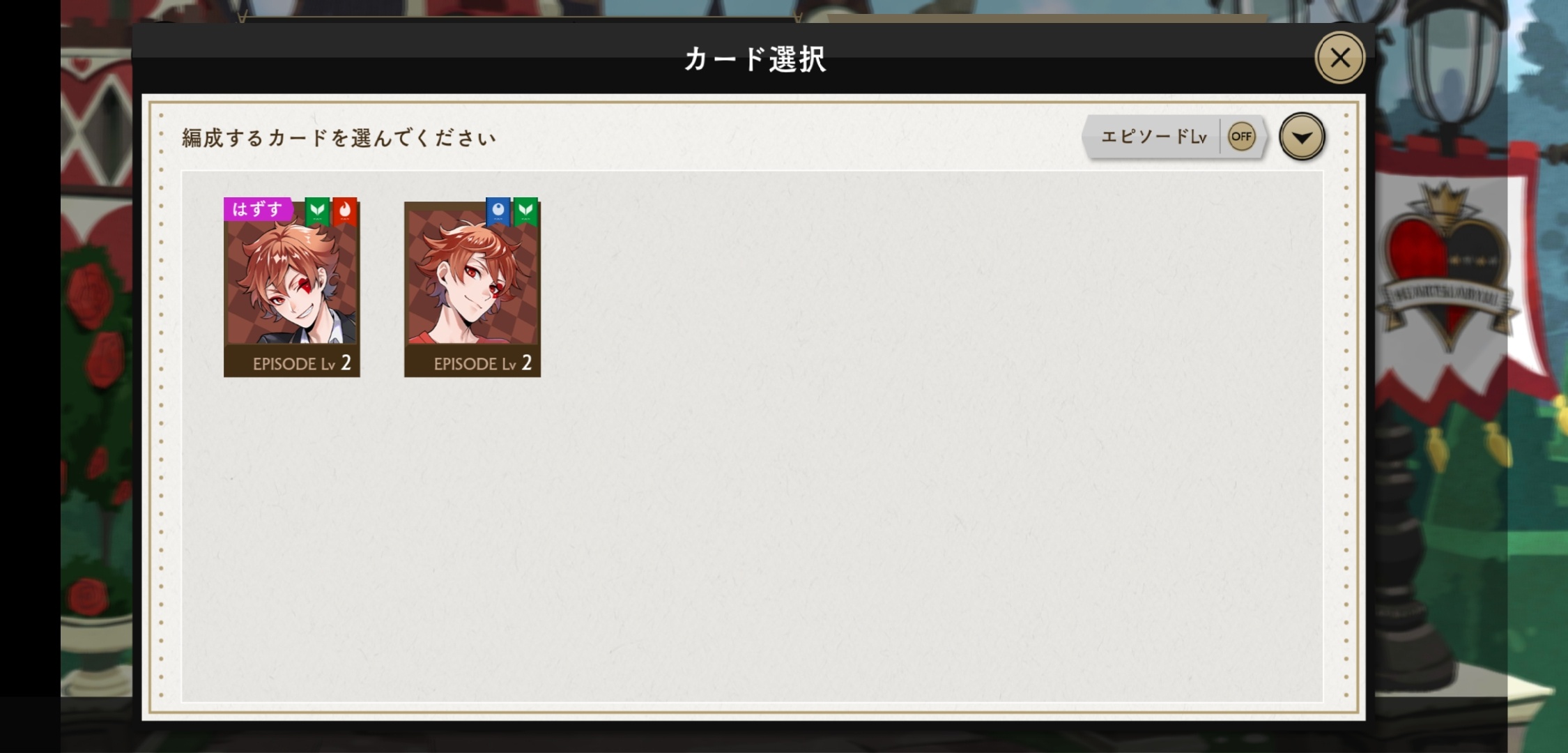Click the round OFF indicator knob
Image resolution: width=1568 pixels, height=753 pixels.
(1241, 137)
